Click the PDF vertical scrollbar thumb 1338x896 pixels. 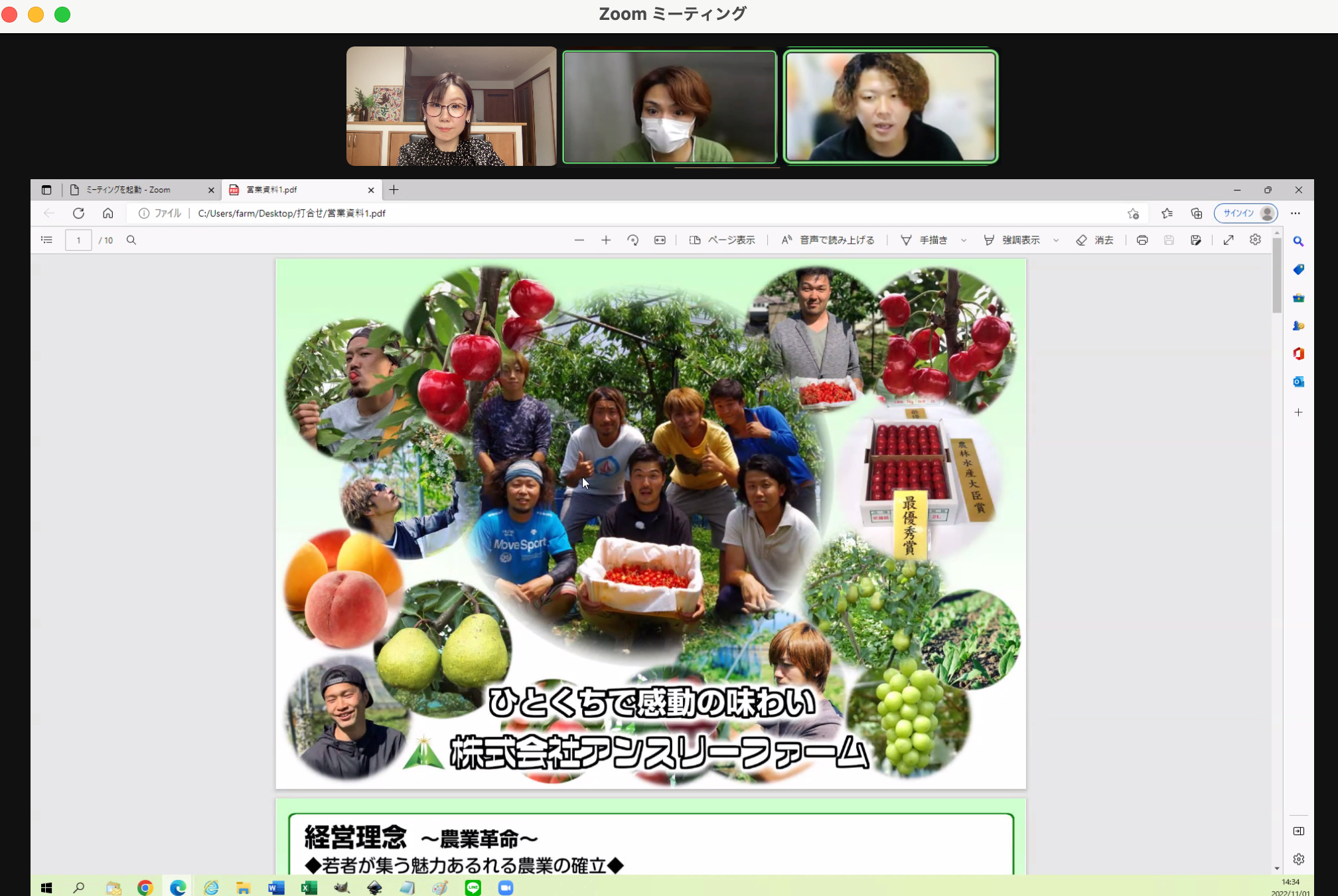coord(1277,275)
